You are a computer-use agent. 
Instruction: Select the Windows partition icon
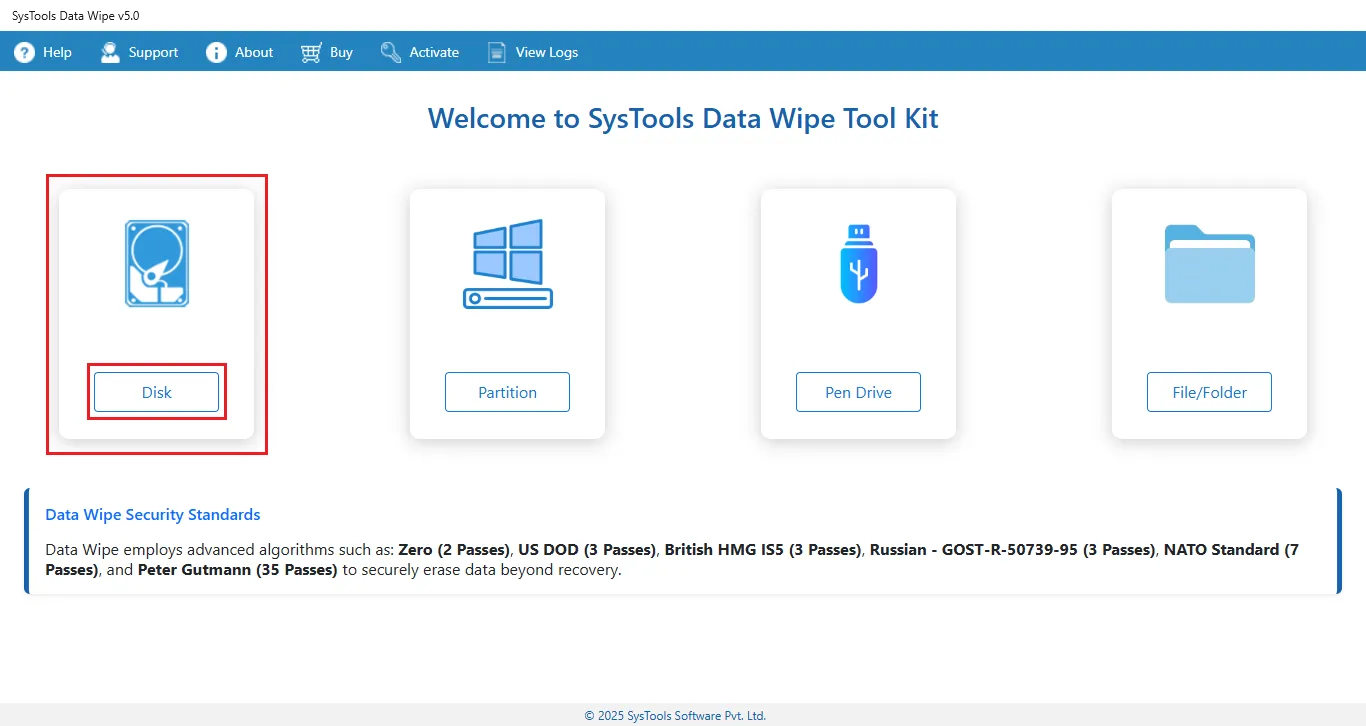tap(508, 264)
